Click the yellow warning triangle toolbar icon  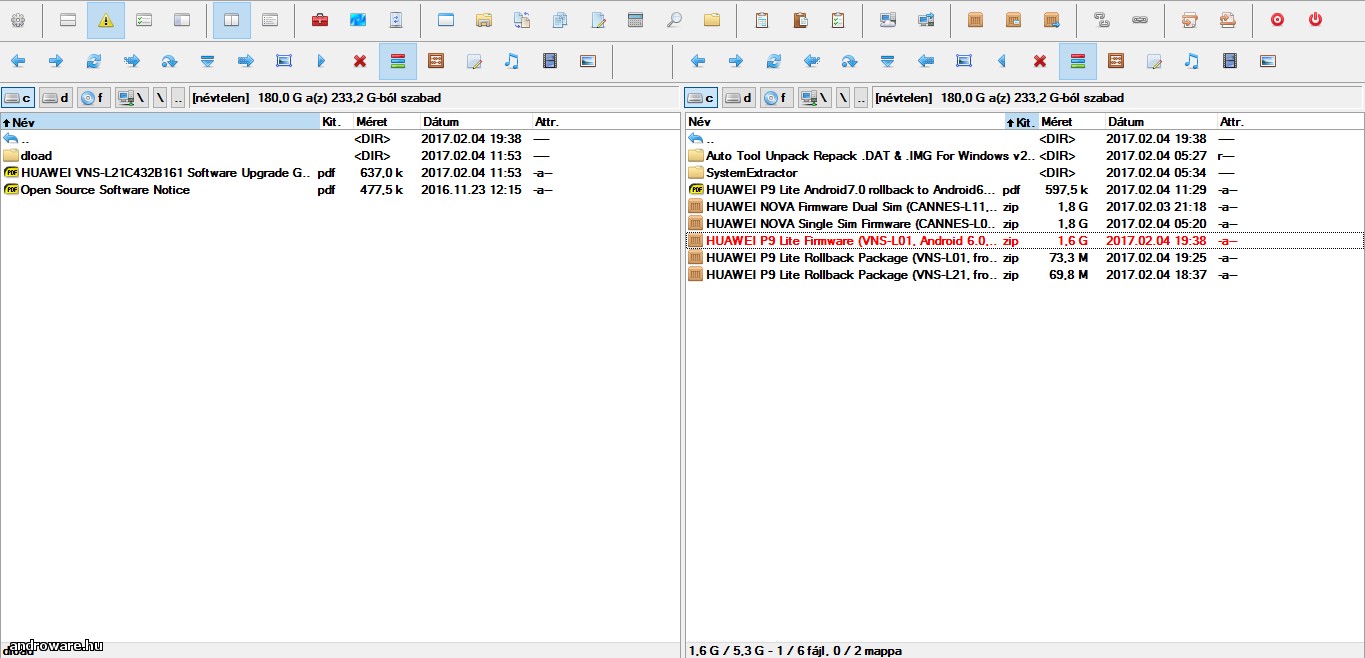[106, 20]
